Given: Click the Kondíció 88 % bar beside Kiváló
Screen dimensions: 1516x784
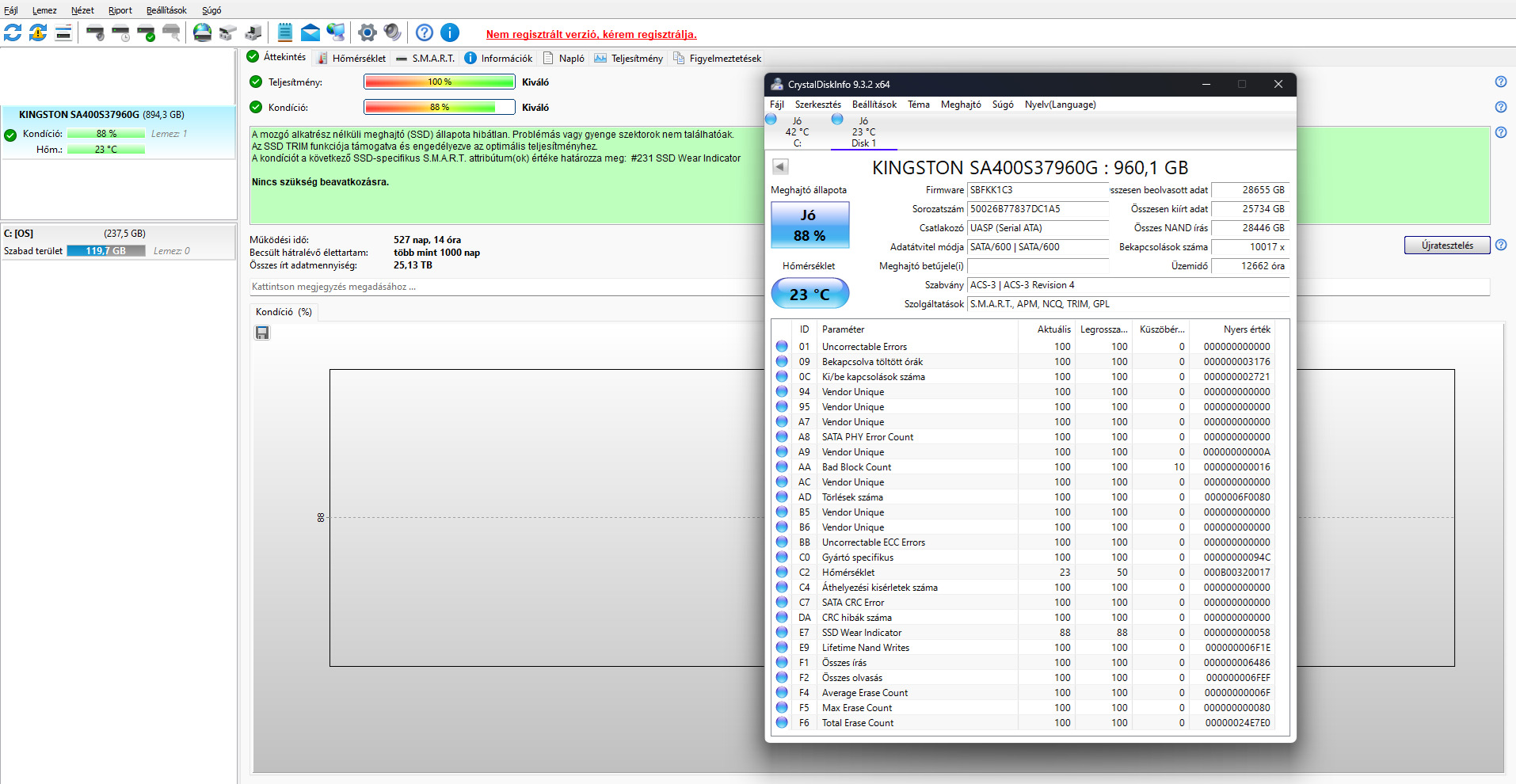Looking at the screenshot, I should 440,107.
